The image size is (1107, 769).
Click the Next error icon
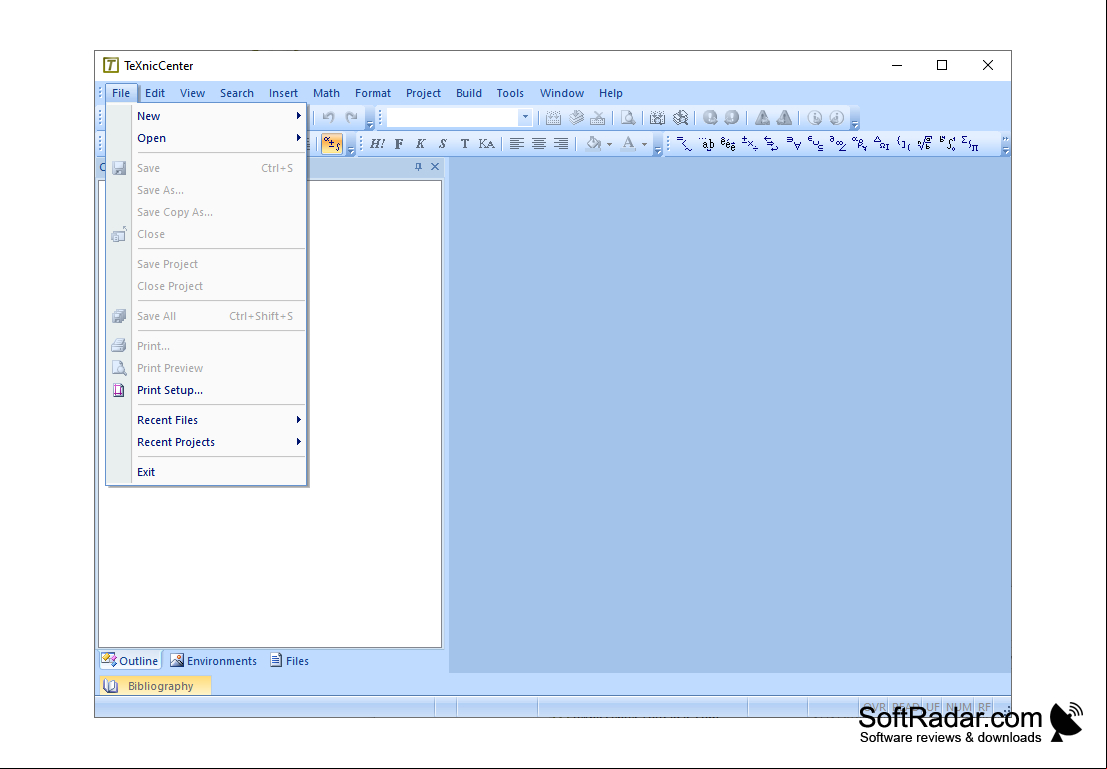tap(710, 118)
